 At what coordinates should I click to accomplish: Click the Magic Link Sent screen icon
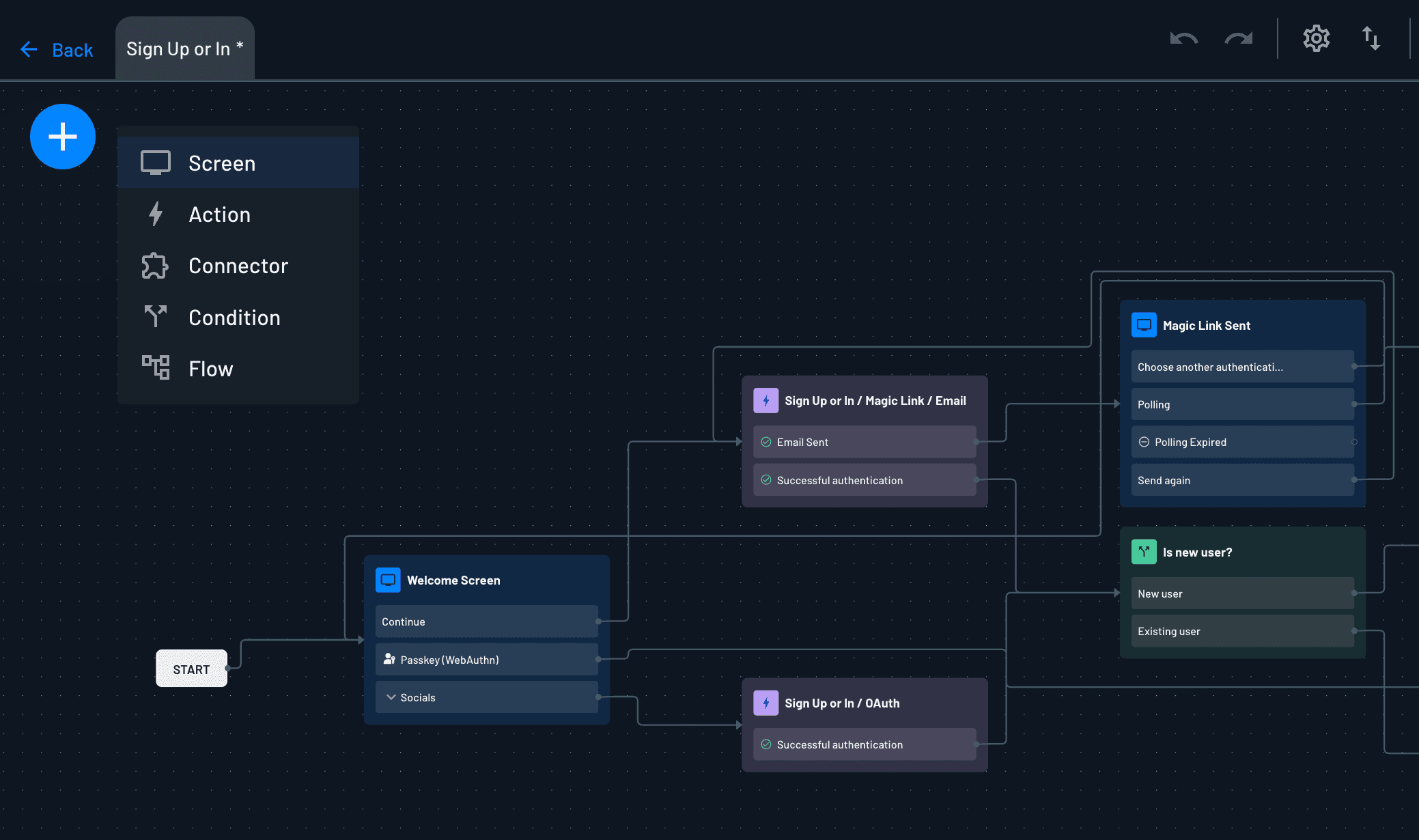(1144, 325)
